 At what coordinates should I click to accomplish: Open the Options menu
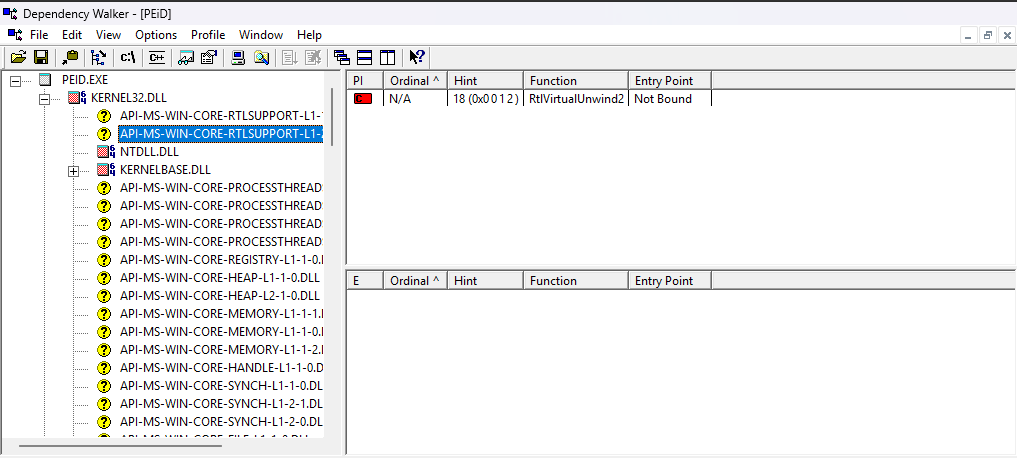coord(156,34)
